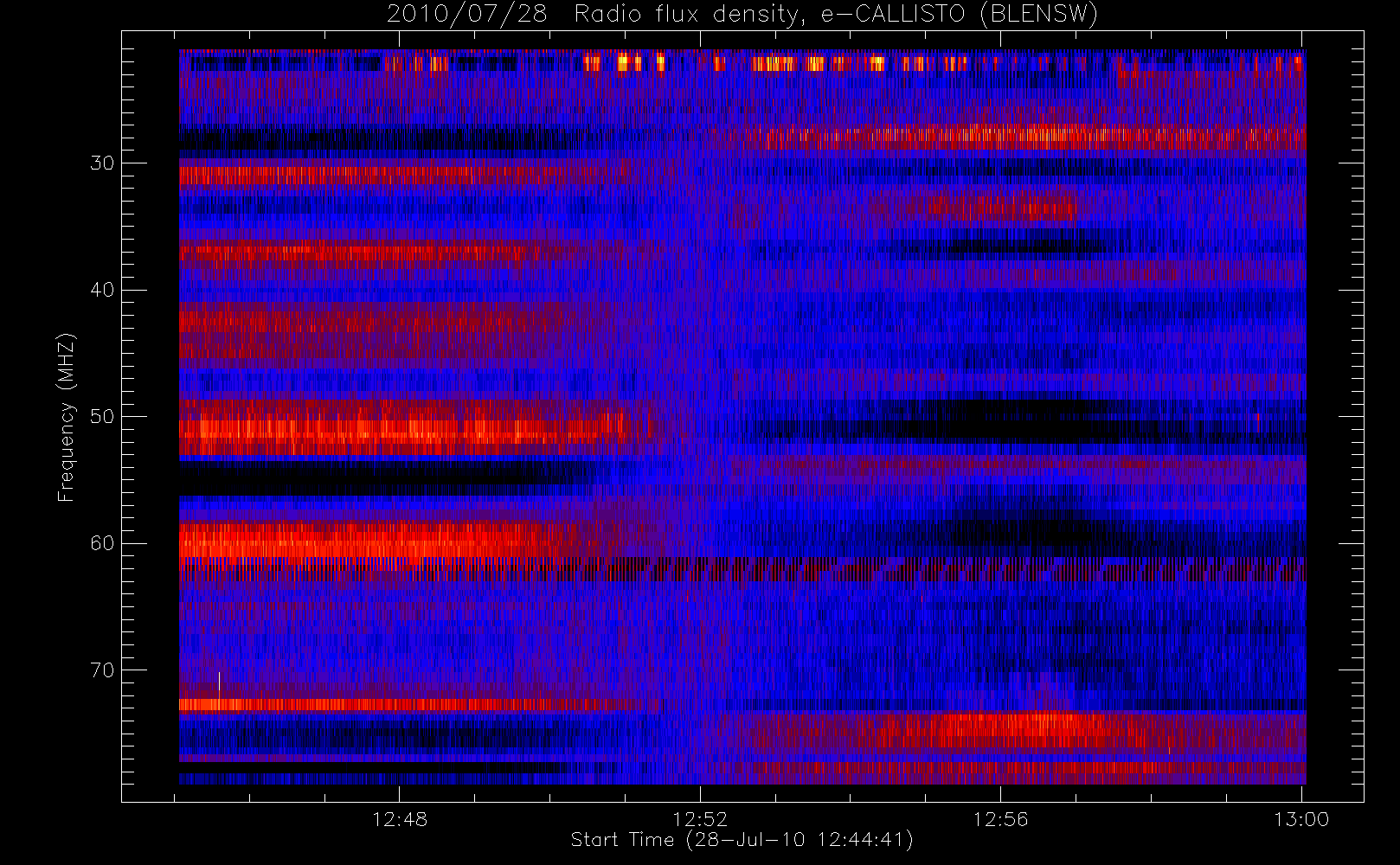This screenshot has height=865, width=1400.
Task: Click the 60 frequency tick label
Action: click(x=102, y=543)
